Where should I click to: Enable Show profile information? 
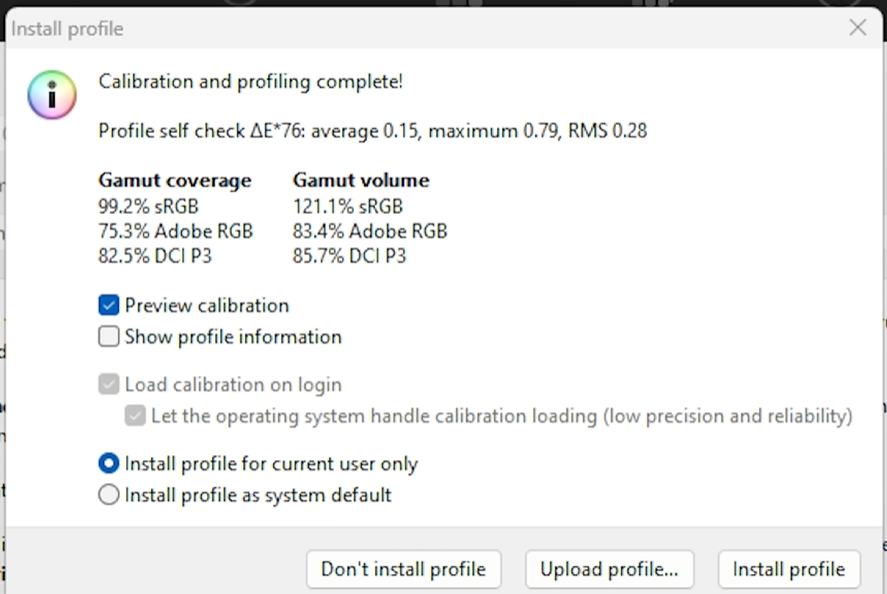click(x=109, y=337)
